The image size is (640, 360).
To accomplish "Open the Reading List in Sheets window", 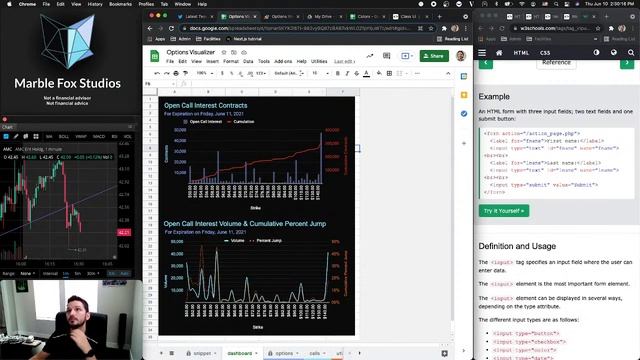I will point(453,39).
